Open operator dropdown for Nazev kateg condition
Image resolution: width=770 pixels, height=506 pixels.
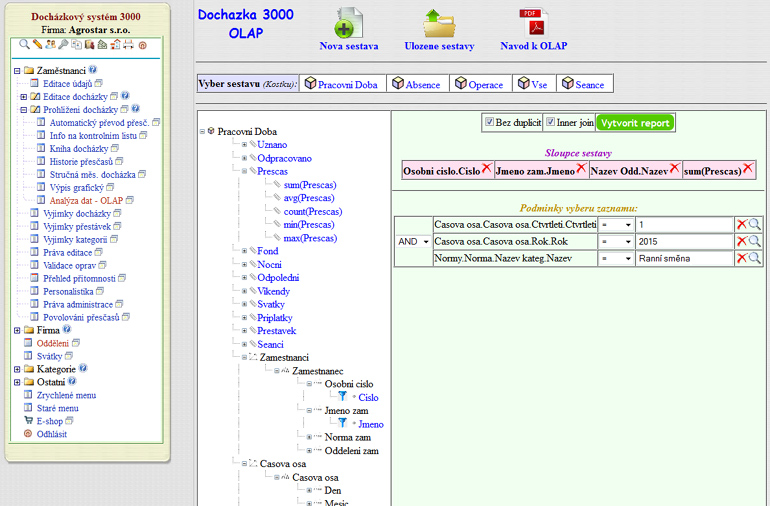pyautogui.click(x=616, y=258)
